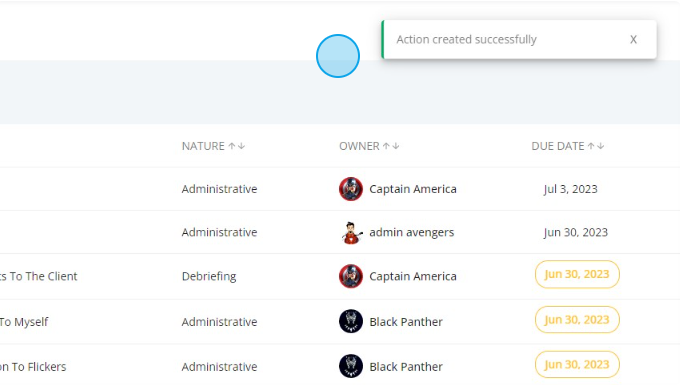Click the 'admin avengers' owner name

coord(412,233)
